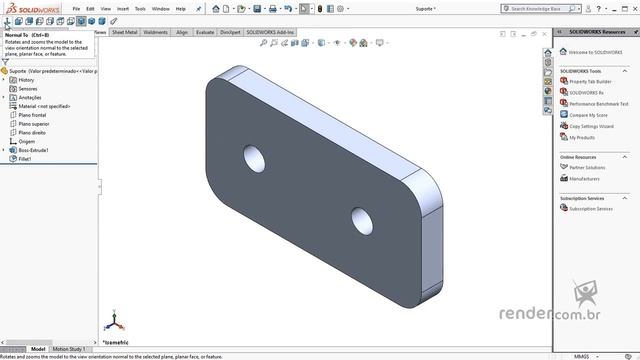The height and width of the screenshot is (360, 640).
Task: Switch to the Trimetric view icon
Action: coord(91,21)
